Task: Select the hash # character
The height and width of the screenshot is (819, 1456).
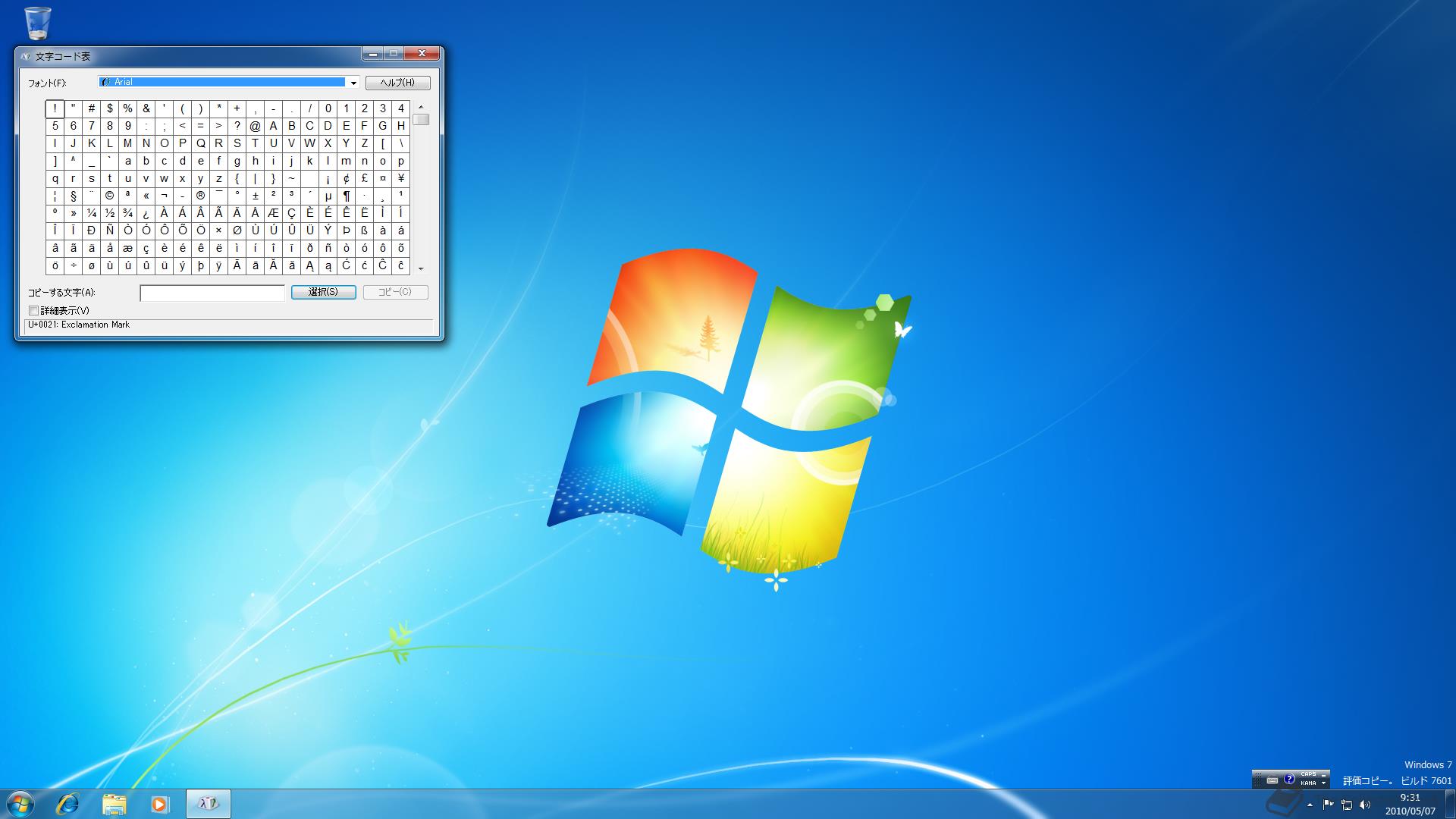Action: (92, 108)
